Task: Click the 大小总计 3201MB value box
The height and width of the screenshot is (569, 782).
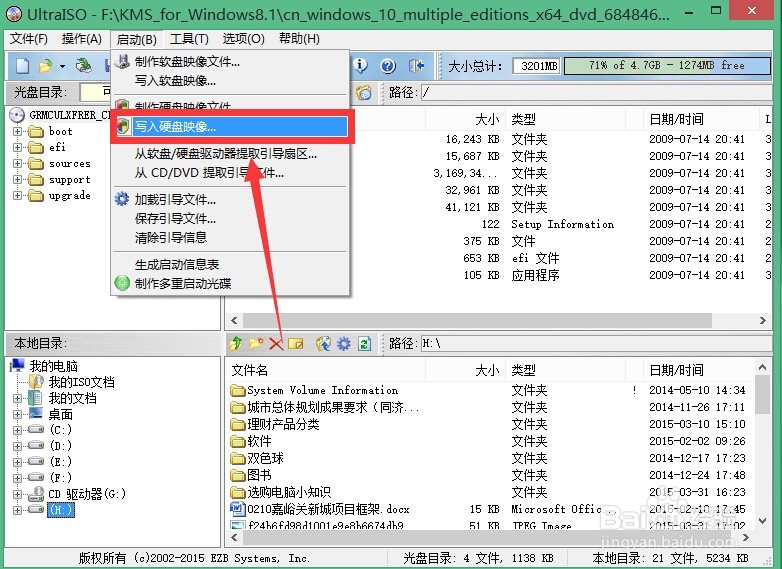Action: click(536, 65)
